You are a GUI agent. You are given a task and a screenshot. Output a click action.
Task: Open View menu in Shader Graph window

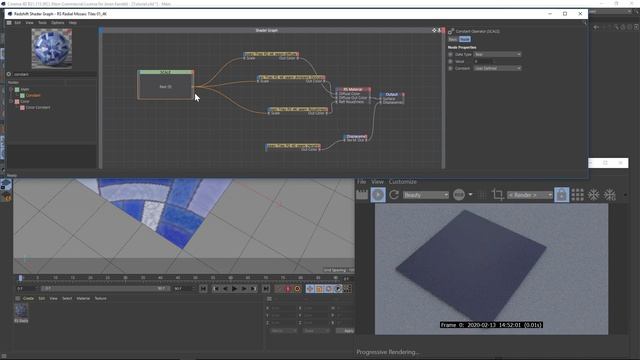(x=29, y=23)
